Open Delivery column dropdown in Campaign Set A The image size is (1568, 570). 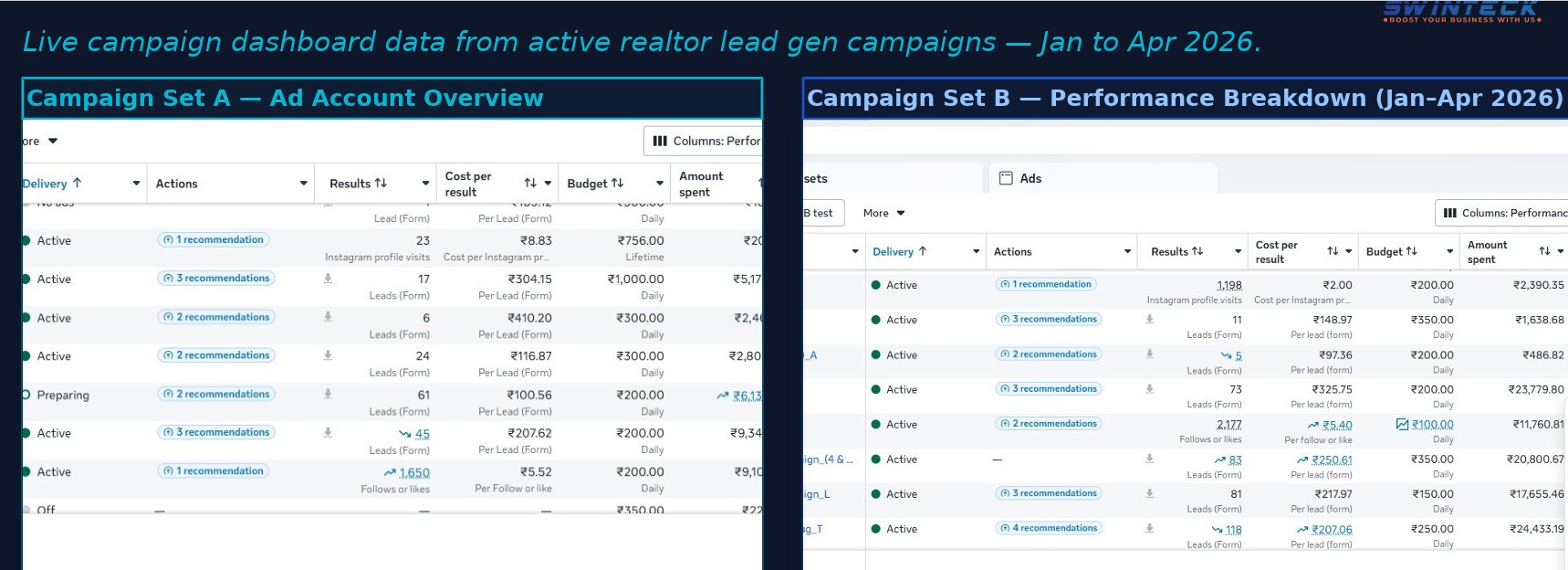pyautogui.click(x=136, y=184)
